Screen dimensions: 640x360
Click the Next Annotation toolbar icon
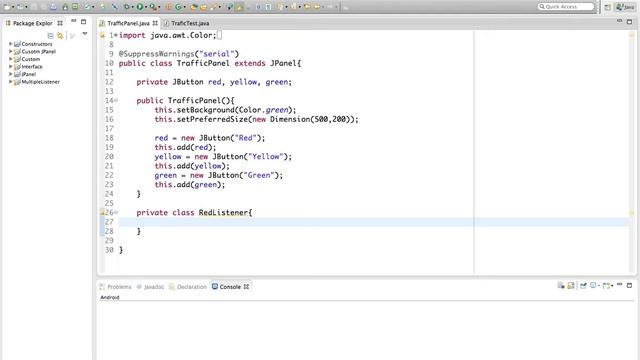point(280,7)
